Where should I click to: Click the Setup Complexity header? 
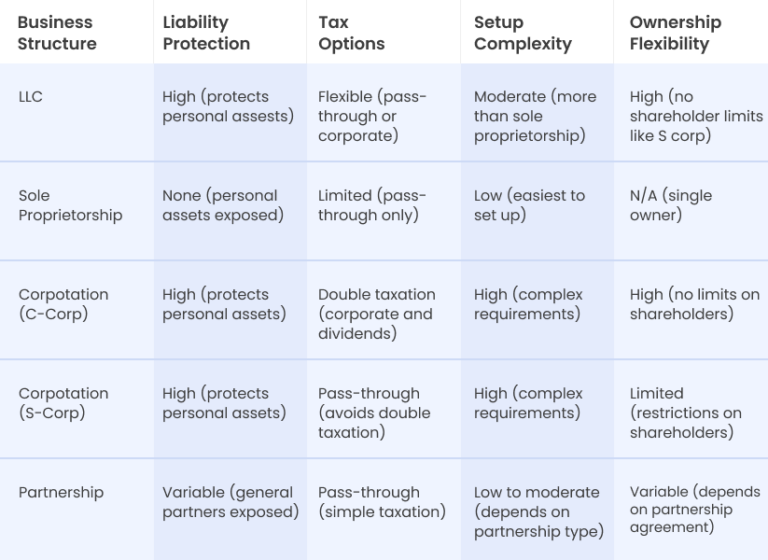pos(522,33)
